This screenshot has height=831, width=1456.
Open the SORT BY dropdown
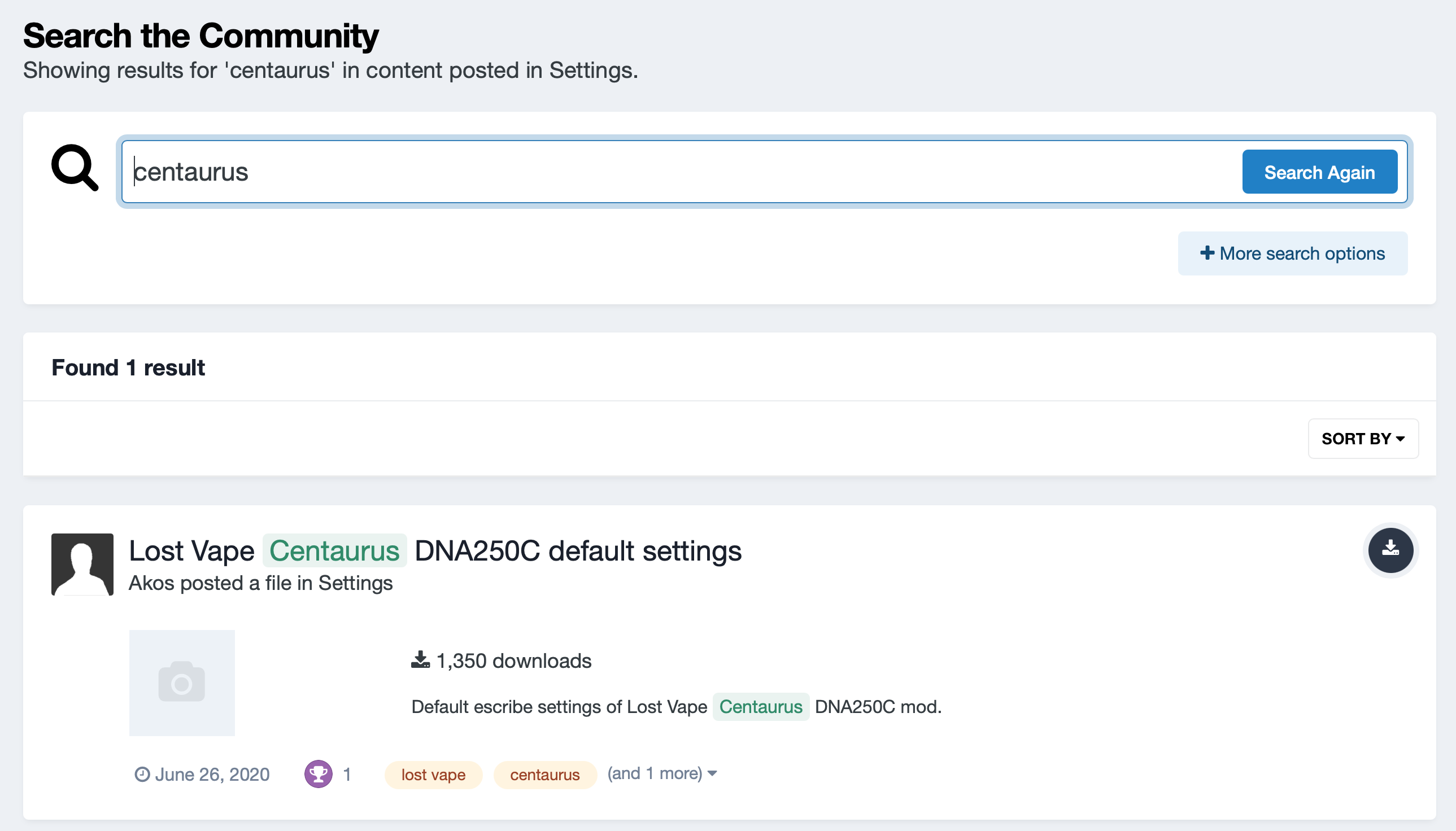(1363, 438)
